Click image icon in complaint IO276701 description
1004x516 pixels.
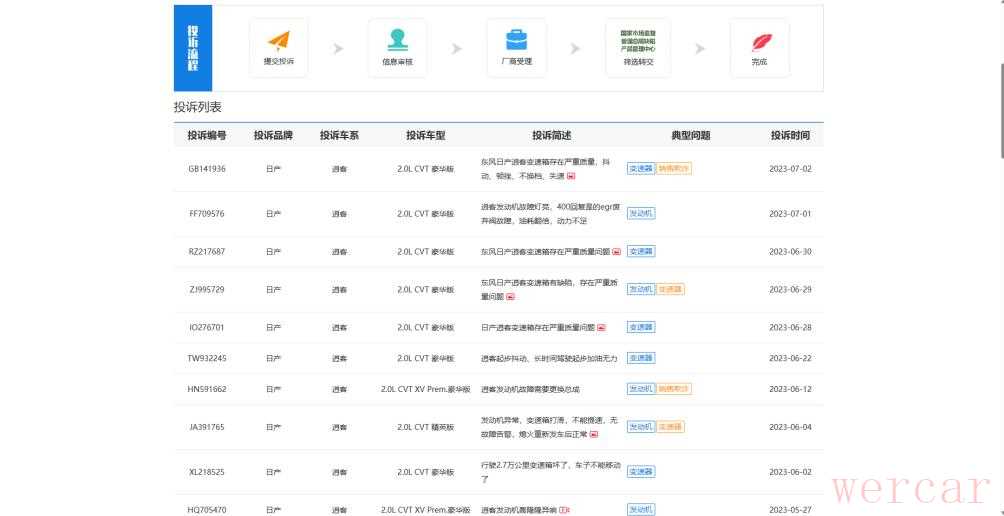click(602, 327)
